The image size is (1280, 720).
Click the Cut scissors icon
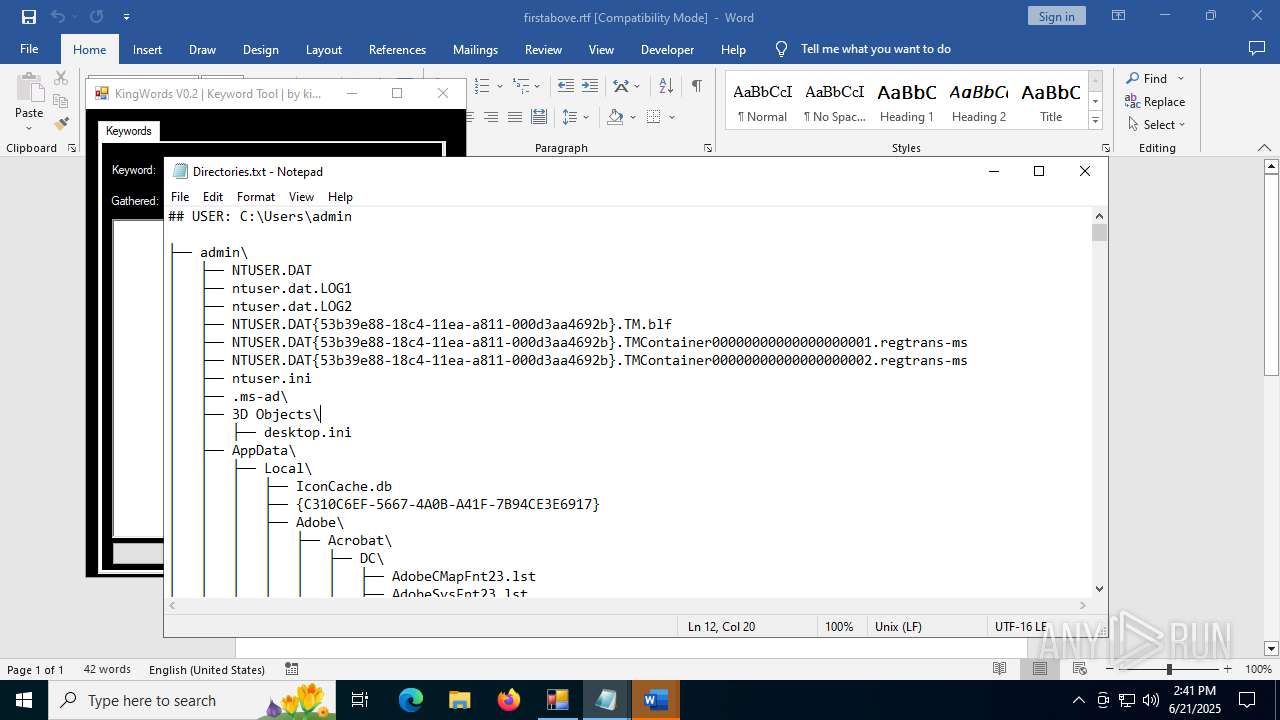[x=61, y=78]
